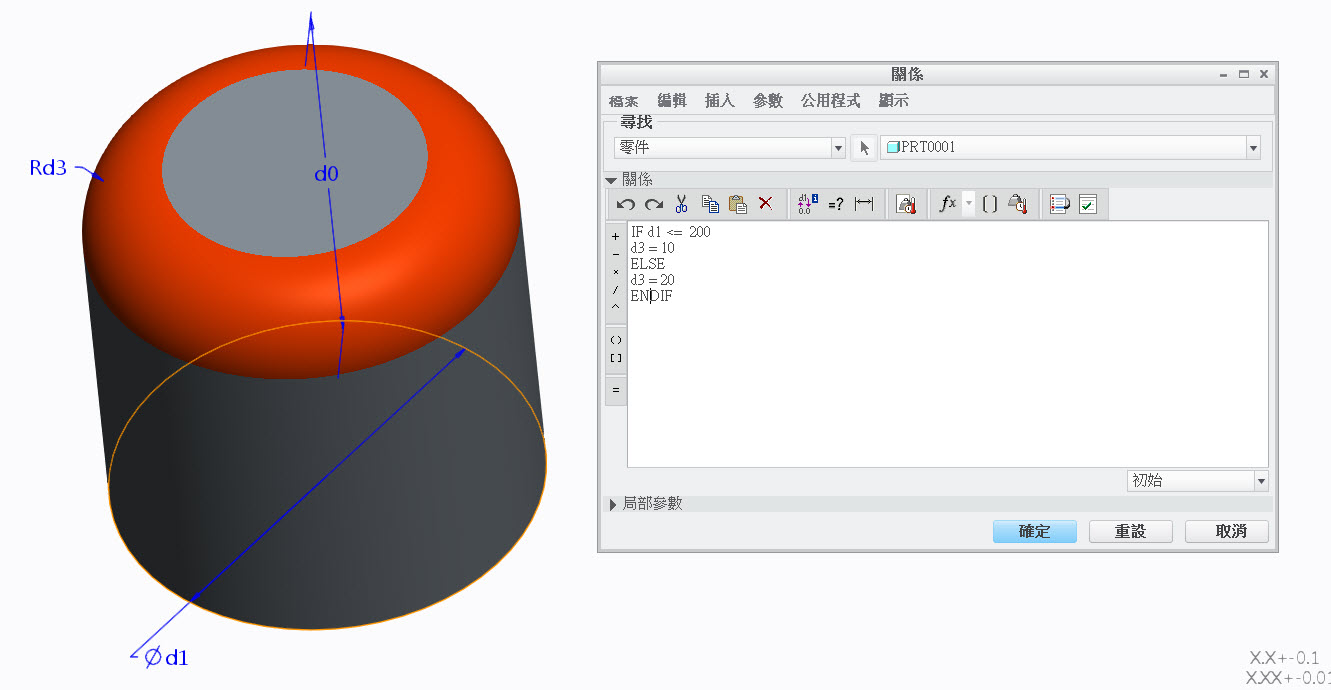Delete selection with the red X icon
1331x690 pixels.
click(x=766, y=204)
